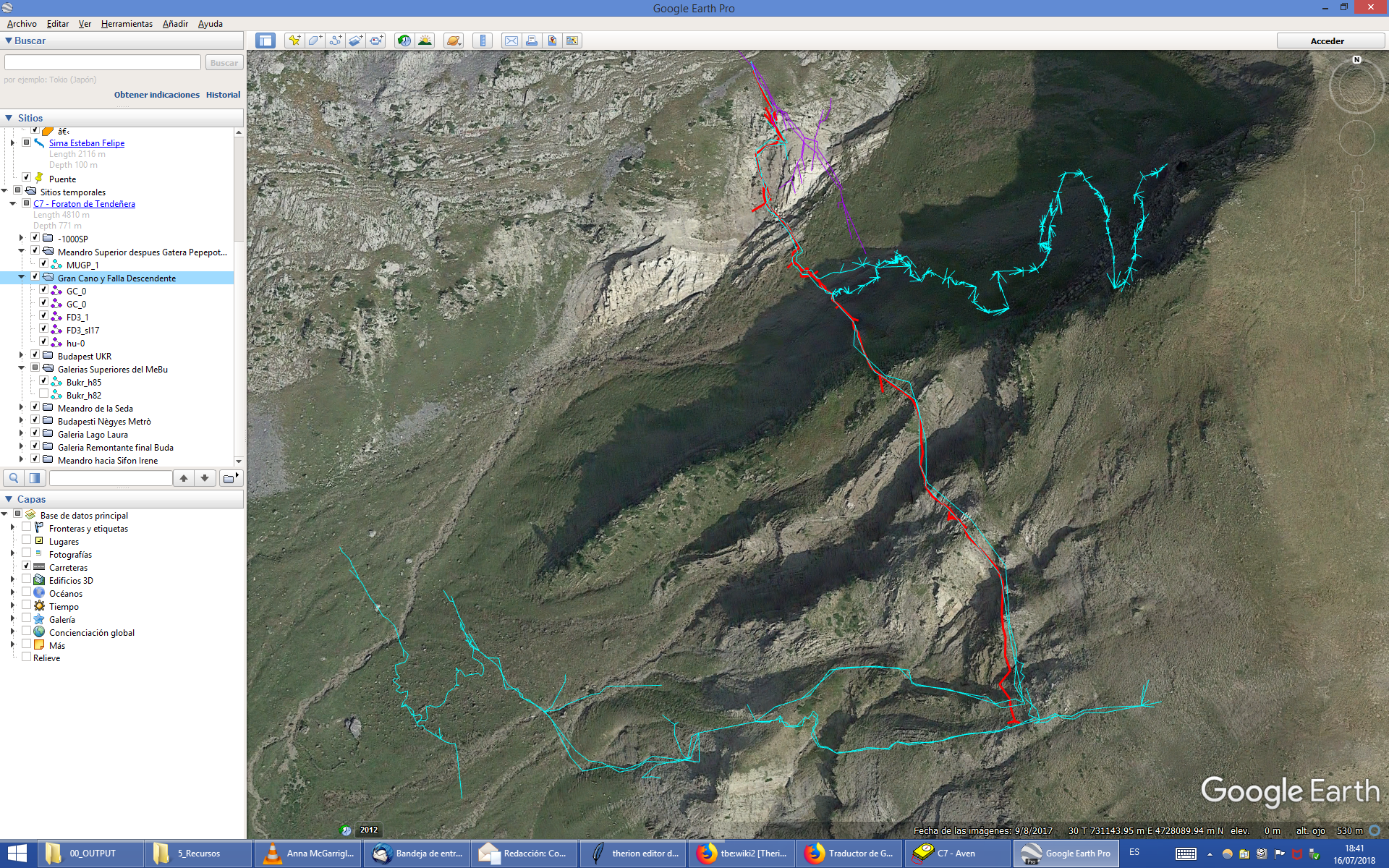The height and width of the screenshot is (868, 1389).
Task: Toggle Gran Cano y Falla Descendente checkbox
Action: click(x=35, y=277)
